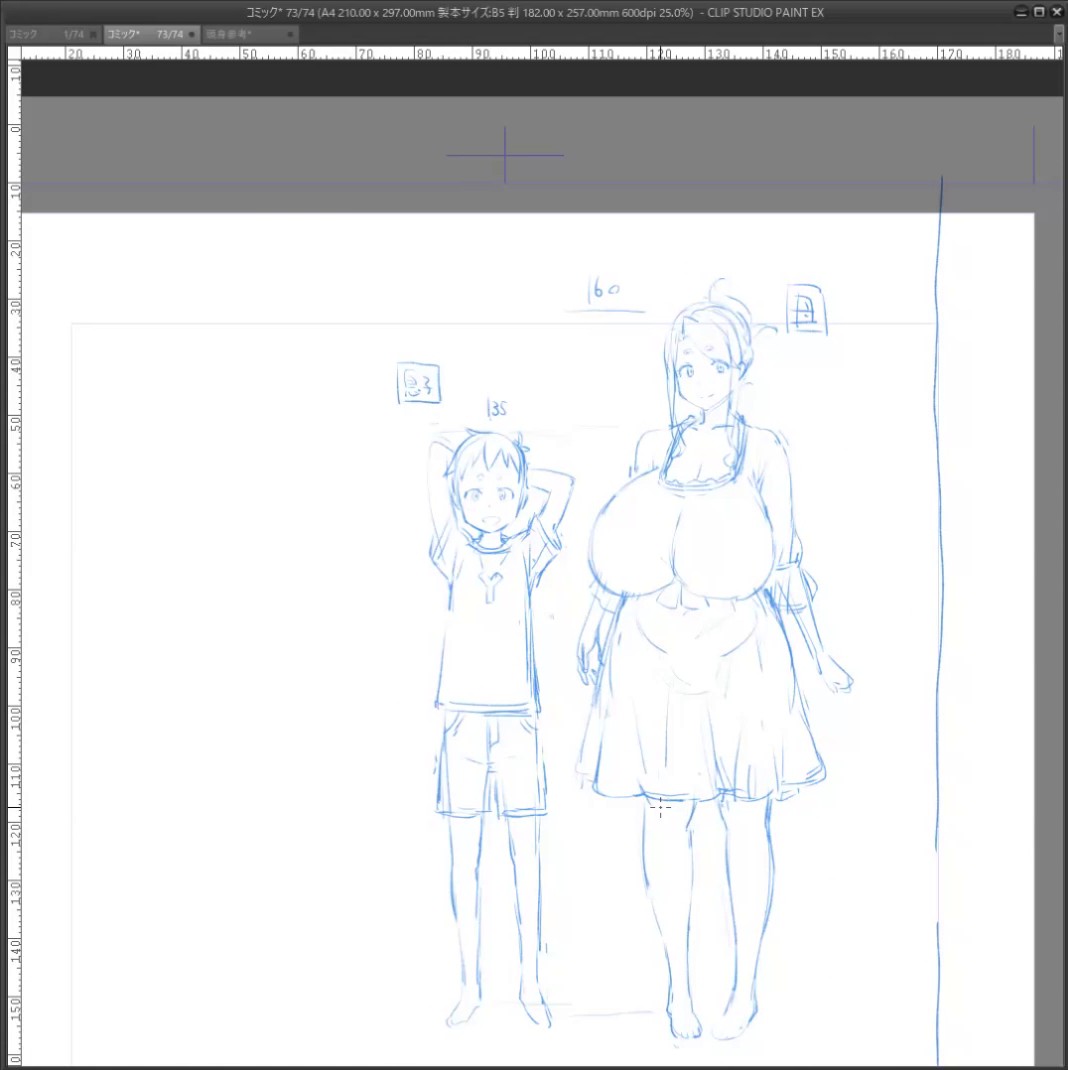
Task: Click the handwritten 160 height note
Action: tap(604, 290)
